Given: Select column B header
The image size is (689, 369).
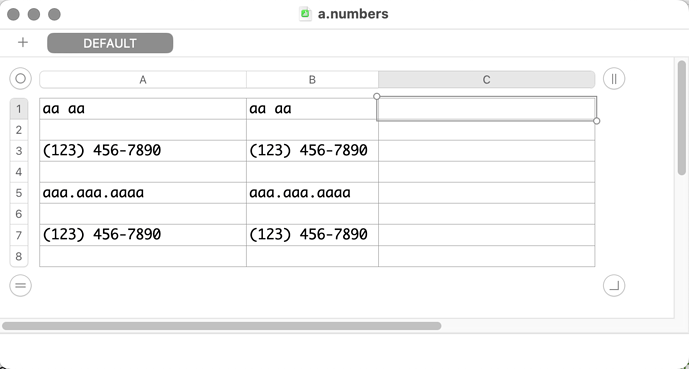Looking at the screenshot, I should tap(312, 80).
